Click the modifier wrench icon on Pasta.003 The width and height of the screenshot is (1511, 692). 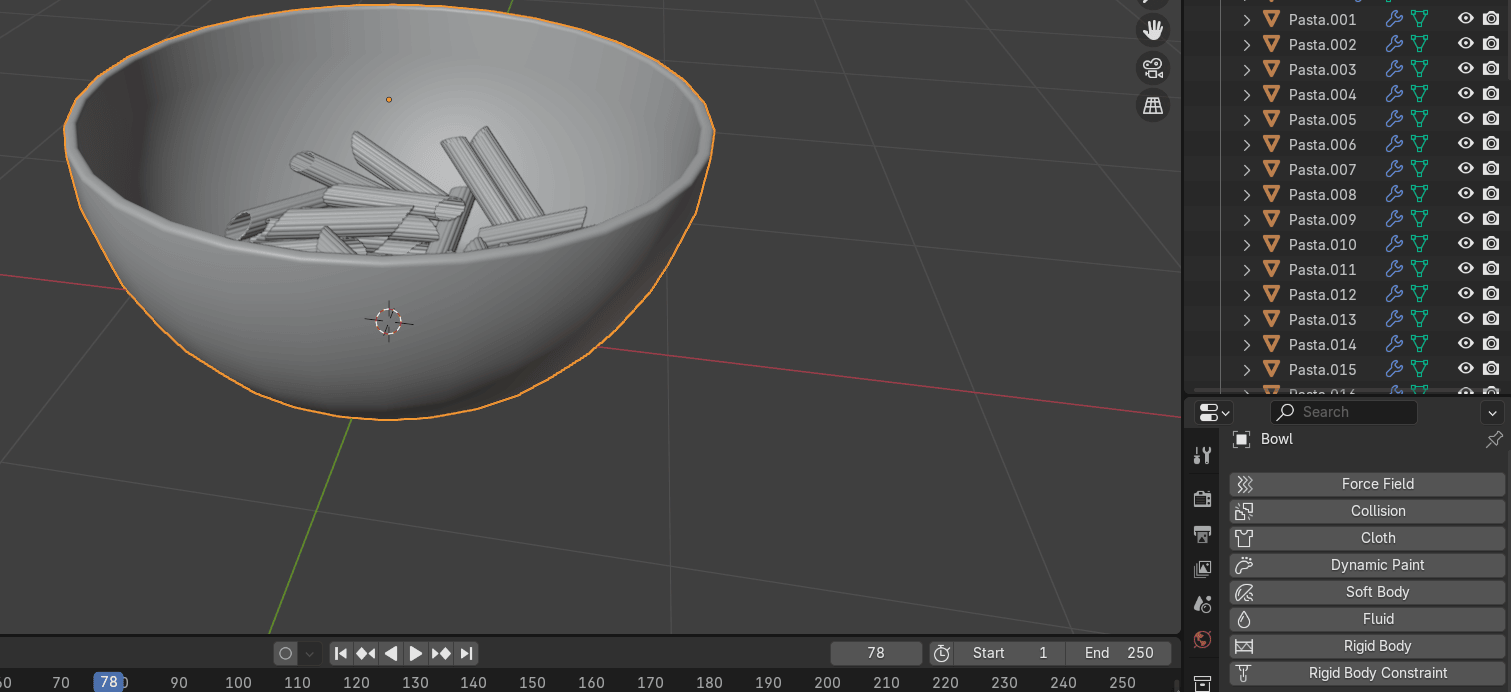(x=1393, y=69)
